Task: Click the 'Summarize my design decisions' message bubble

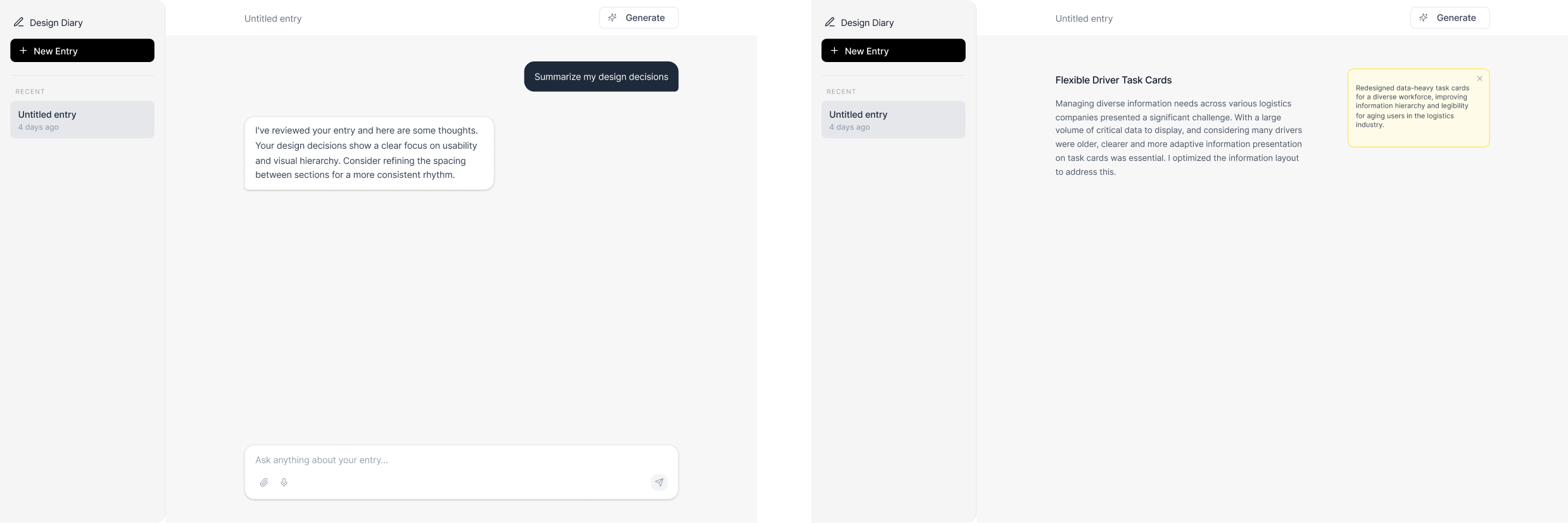Action: tap(601, 77)
